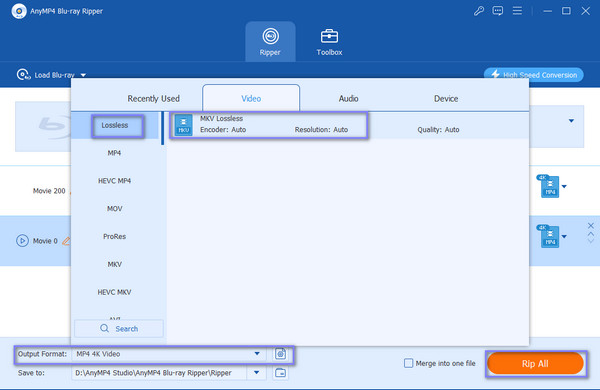Screen dimensions: 600x390
Task: Switch to the Device format tab
Action: point(446,98)
